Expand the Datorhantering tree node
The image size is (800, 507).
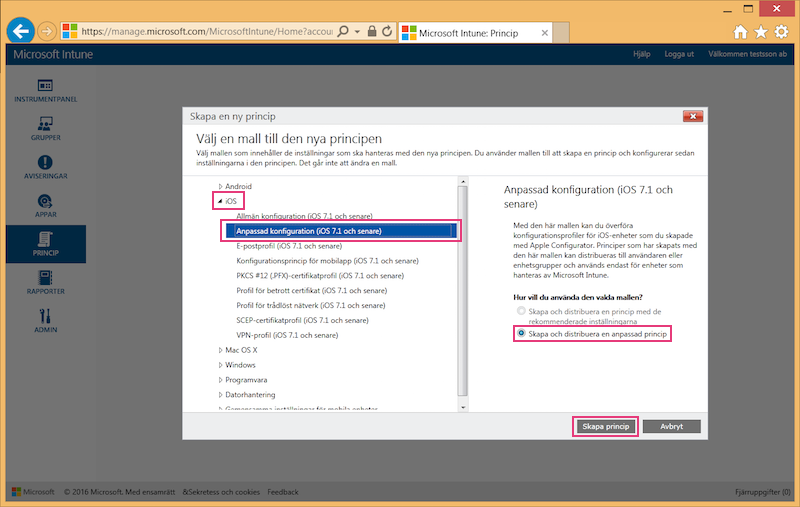point(220,395)
